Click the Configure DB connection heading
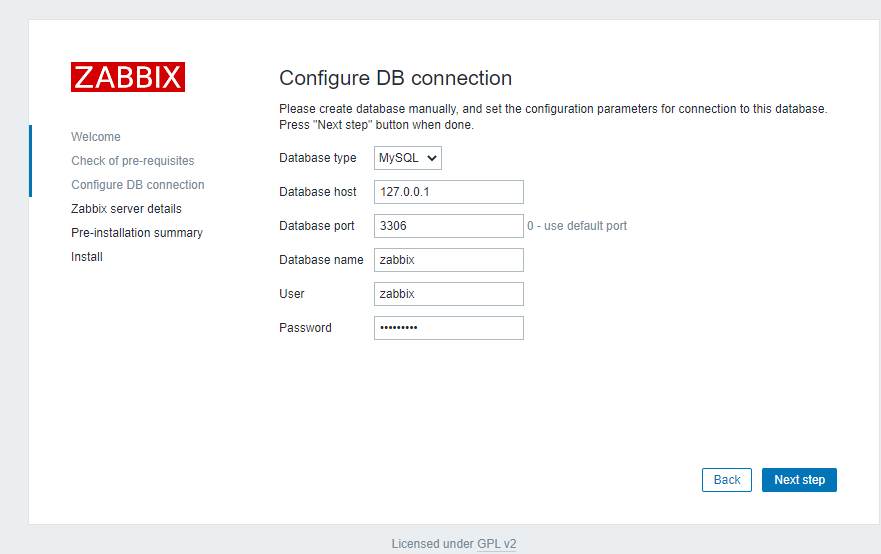Viewport: 881px width, 554px height. [396, 78]
